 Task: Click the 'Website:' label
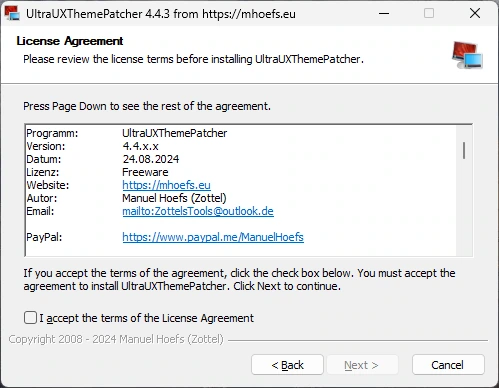(x=48, y=185)
